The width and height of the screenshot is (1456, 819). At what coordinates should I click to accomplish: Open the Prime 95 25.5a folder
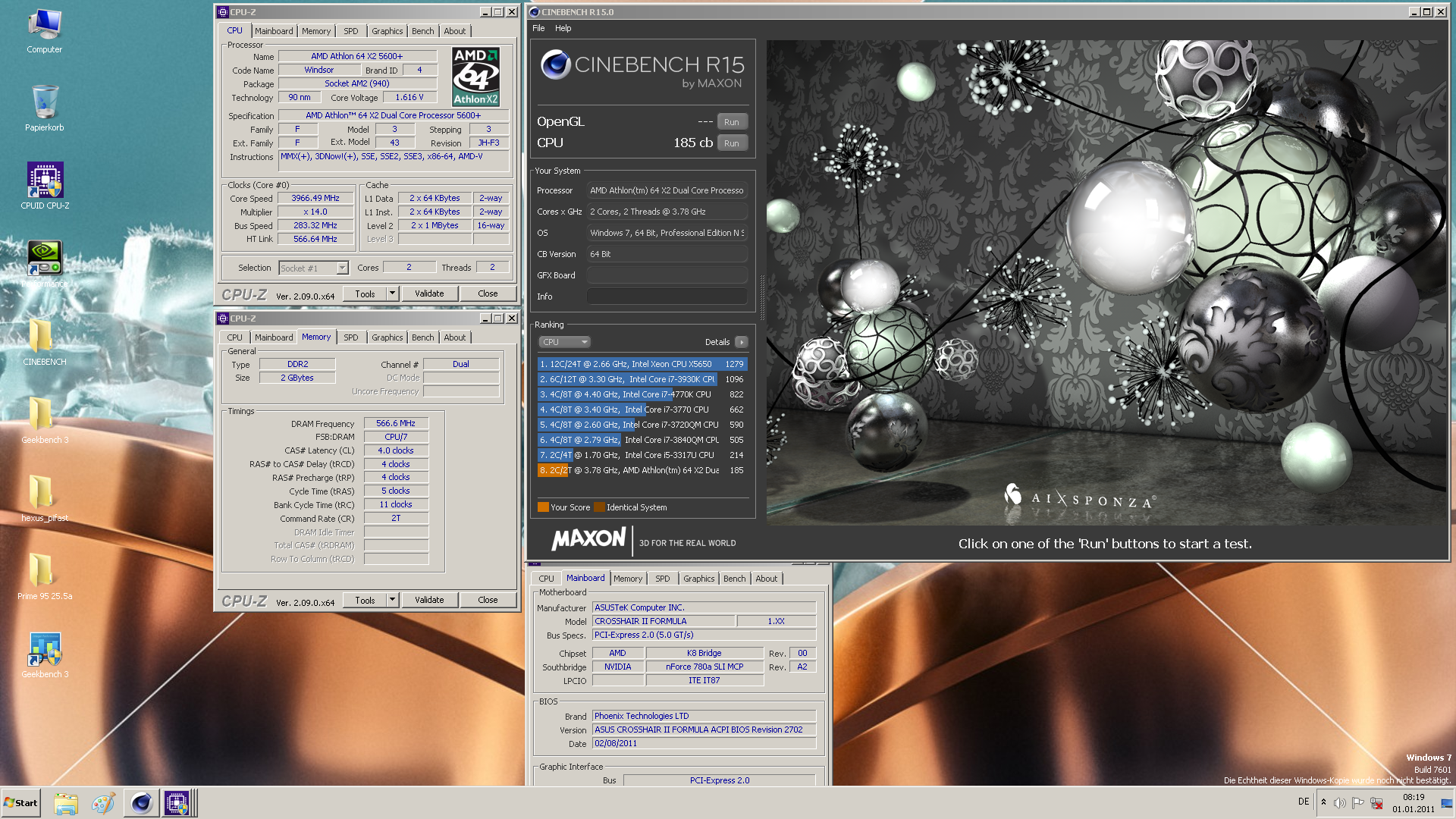click(44, 576)
